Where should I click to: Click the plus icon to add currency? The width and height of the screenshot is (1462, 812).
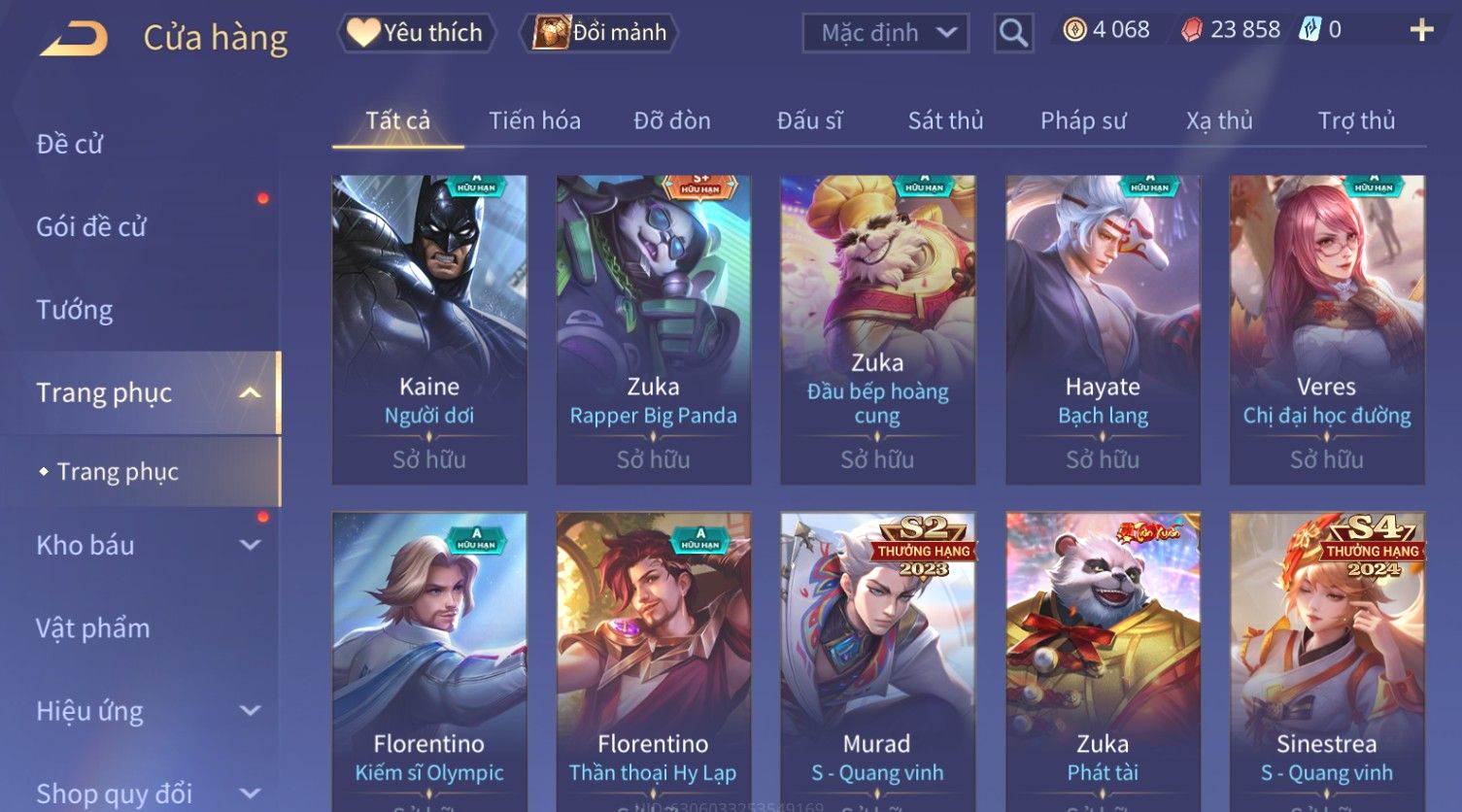1421,31
